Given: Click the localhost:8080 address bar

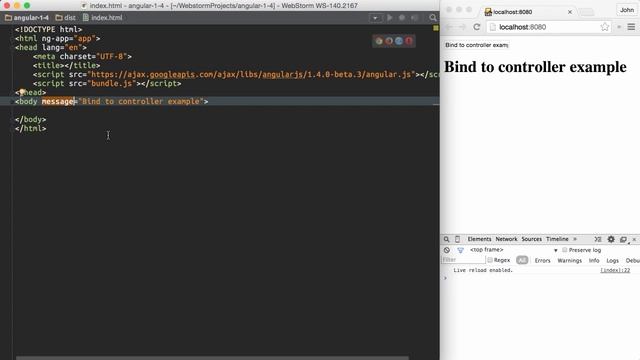Looking at the screenshot, I should pyautogui.click(x=549, y=27).
